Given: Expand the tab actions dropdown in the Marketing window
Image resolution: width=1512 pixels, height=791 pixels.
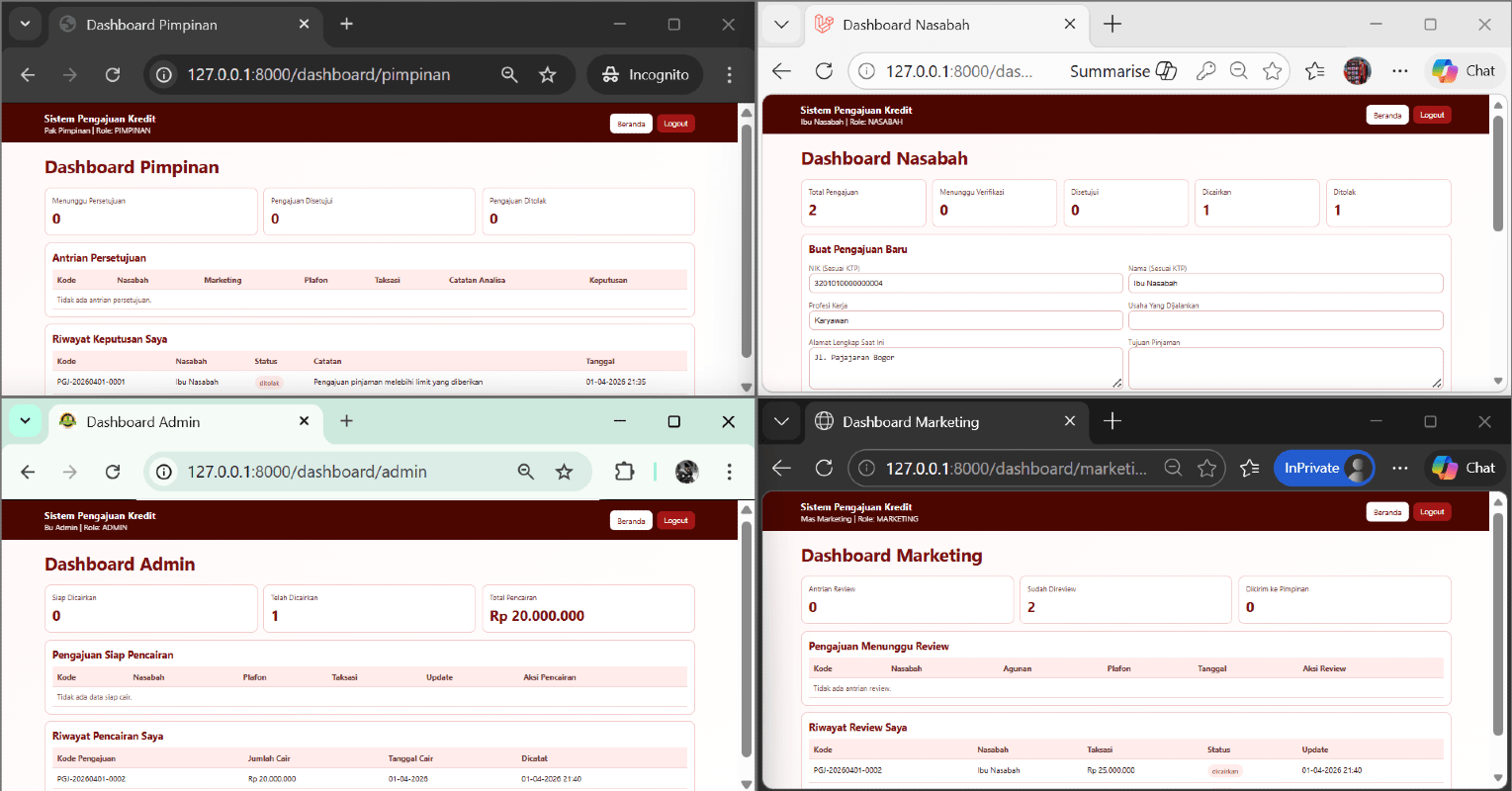Looking at the screenshot, I should click(781, 421).
